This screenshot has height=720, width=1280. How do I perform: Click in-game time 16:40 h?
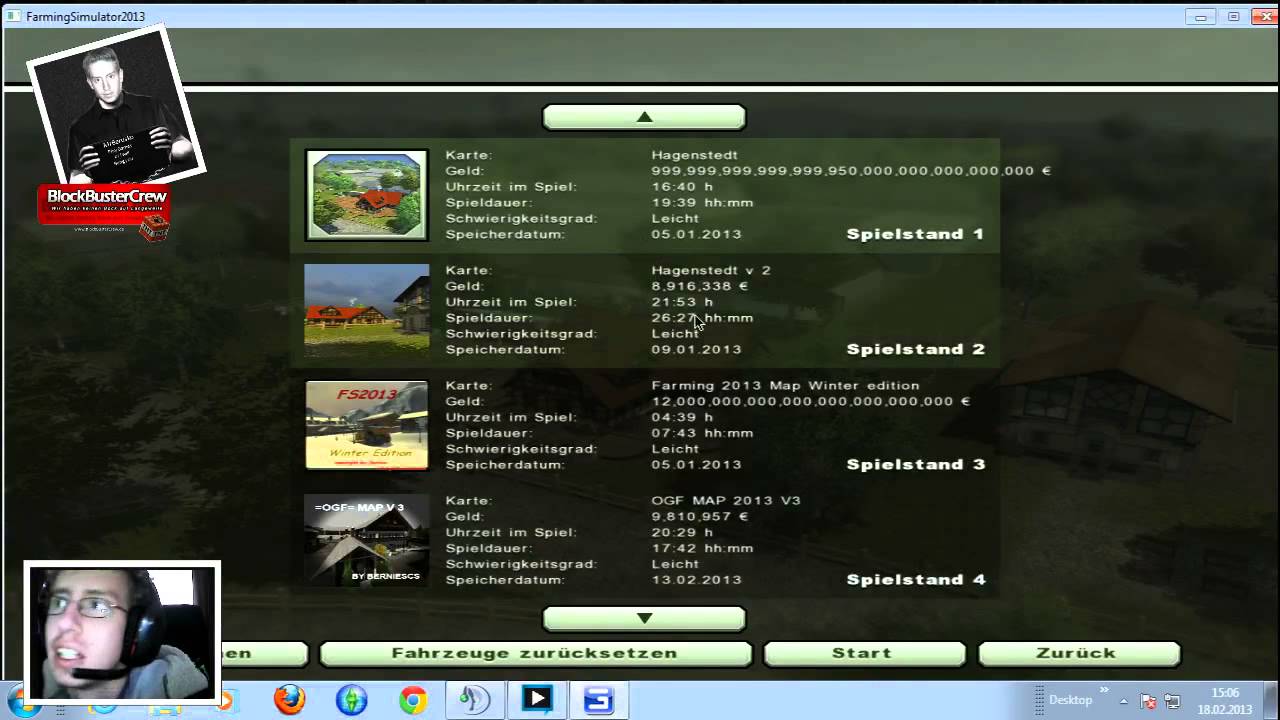[x=682, y=186]
